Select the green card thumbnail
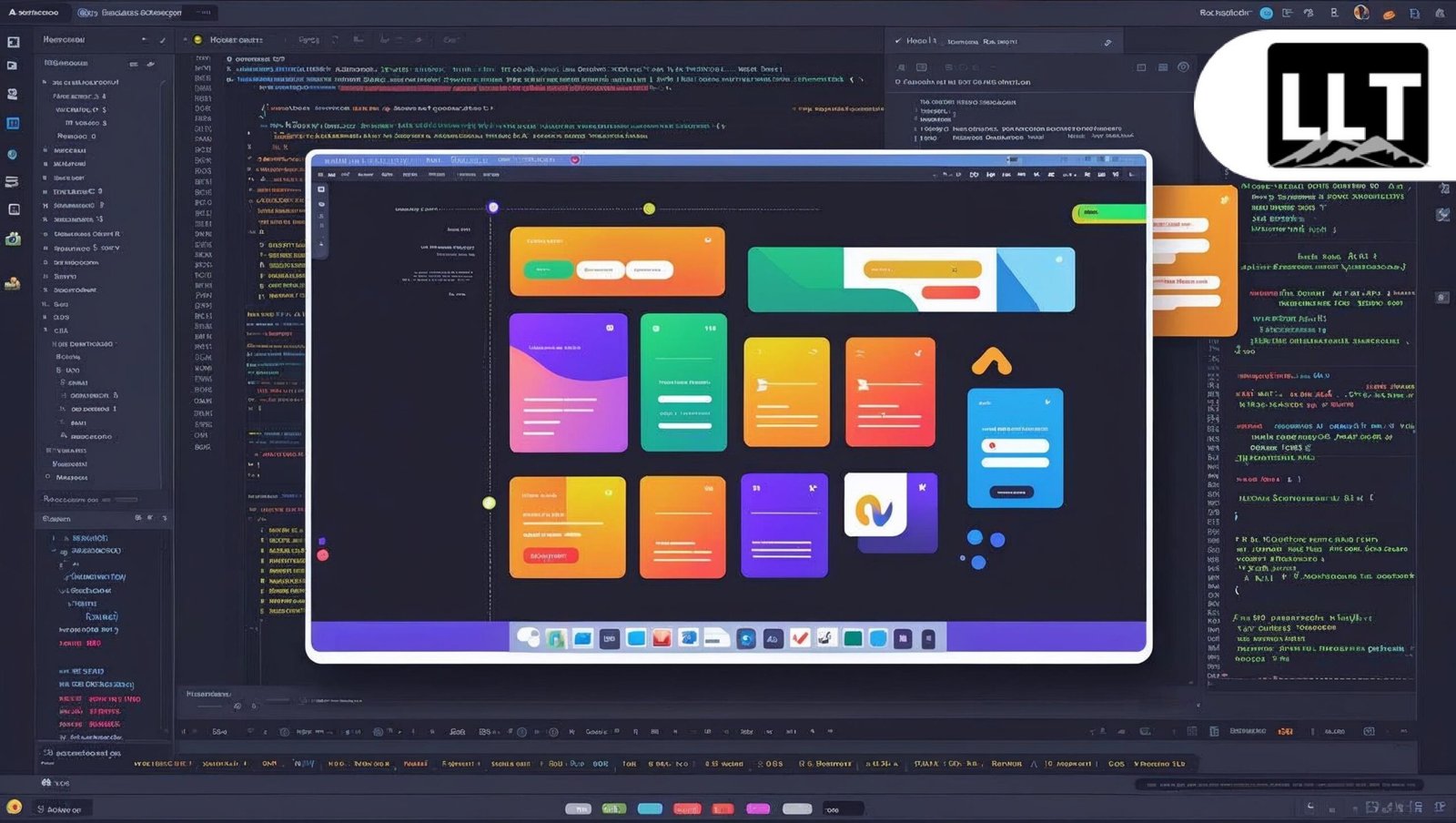This screenshot has height=823, width=1456. (683, 382)
